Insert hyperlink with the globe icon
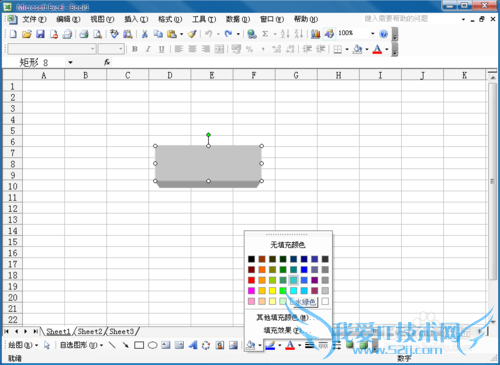The width and height of the screenshot is (500, 365). [252, 34]
